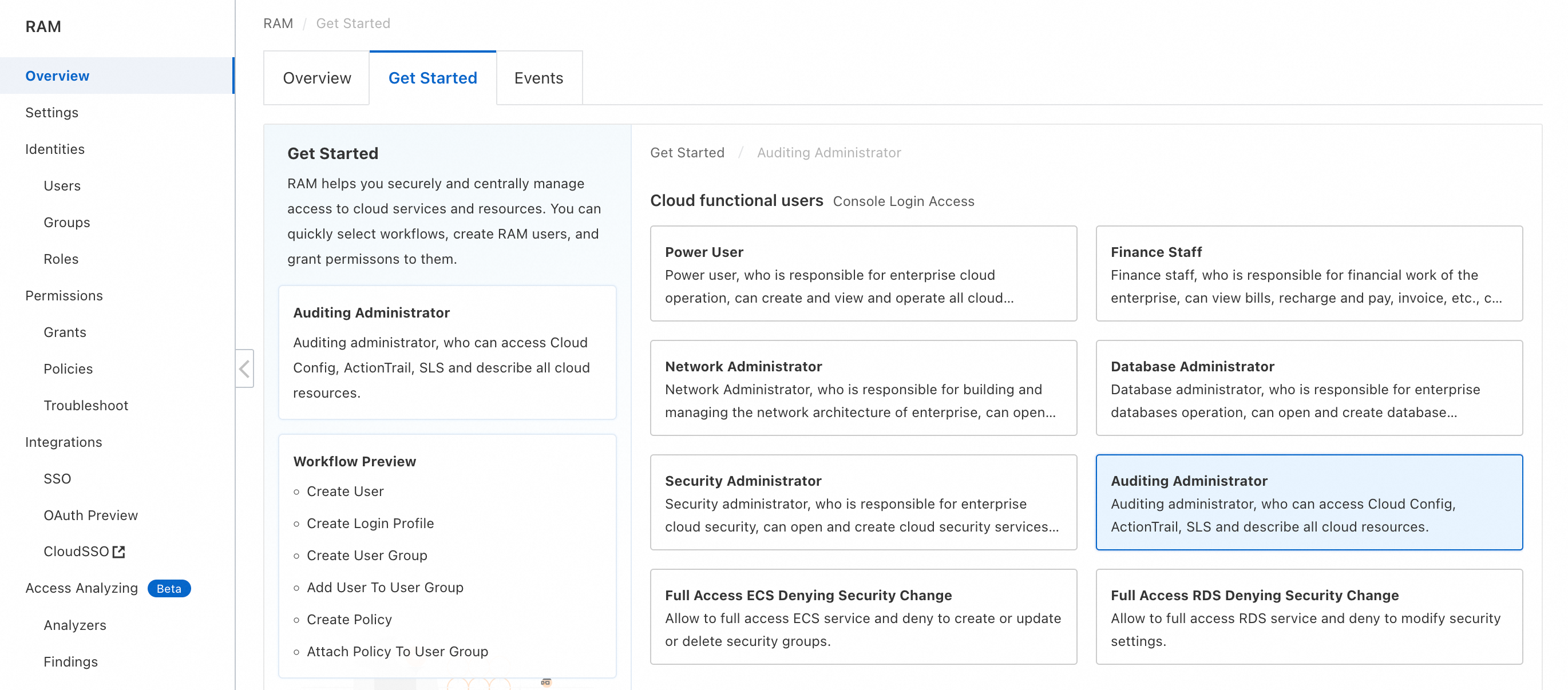The image size is (1568, 690).
Task: Select the Get Started tab
Action: click(432, 78)
